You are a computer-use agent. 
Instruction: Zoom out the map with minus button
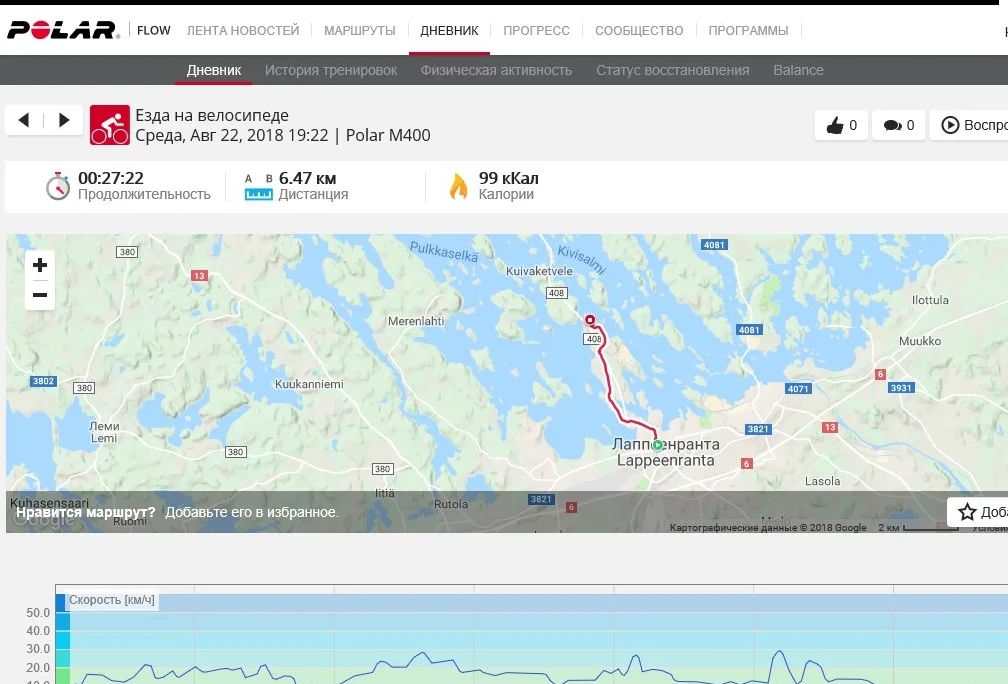tap(40, 295)
